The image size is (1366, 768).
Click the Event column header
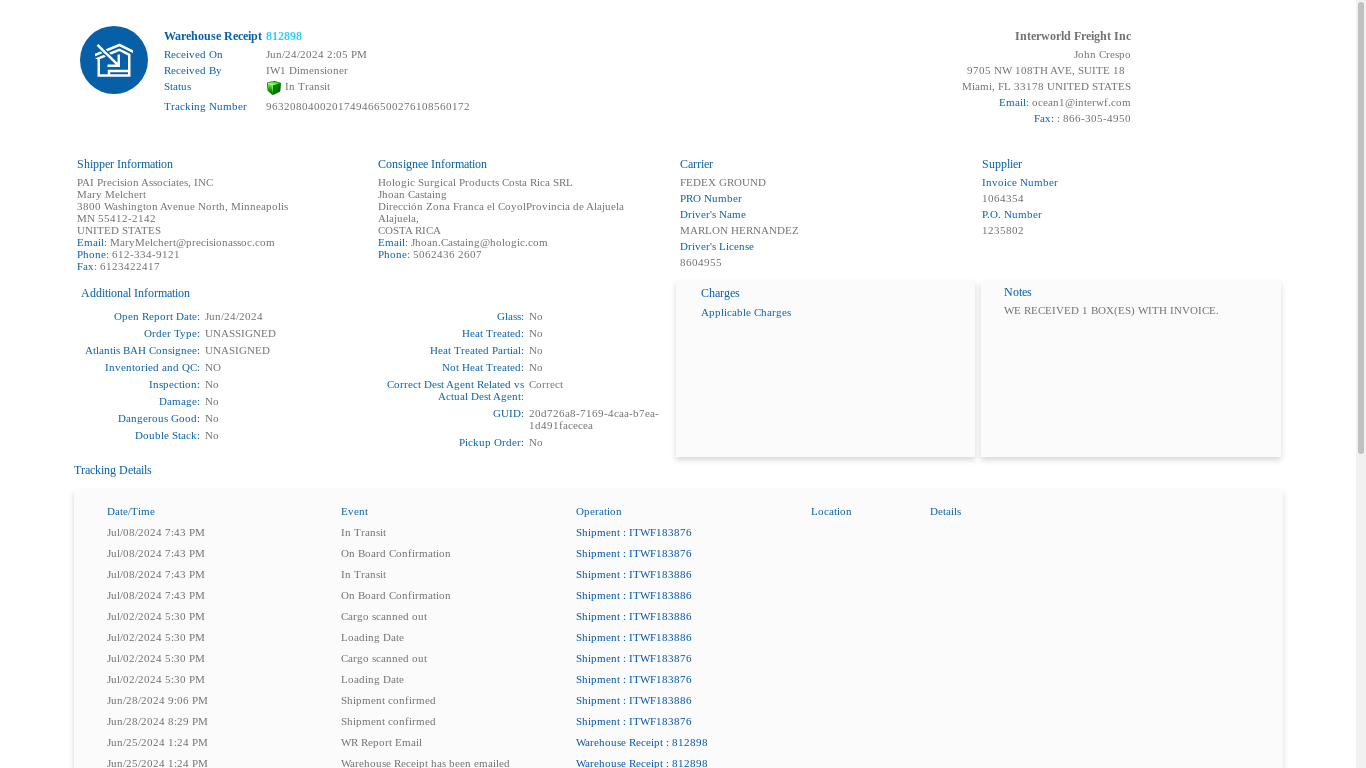354,511
